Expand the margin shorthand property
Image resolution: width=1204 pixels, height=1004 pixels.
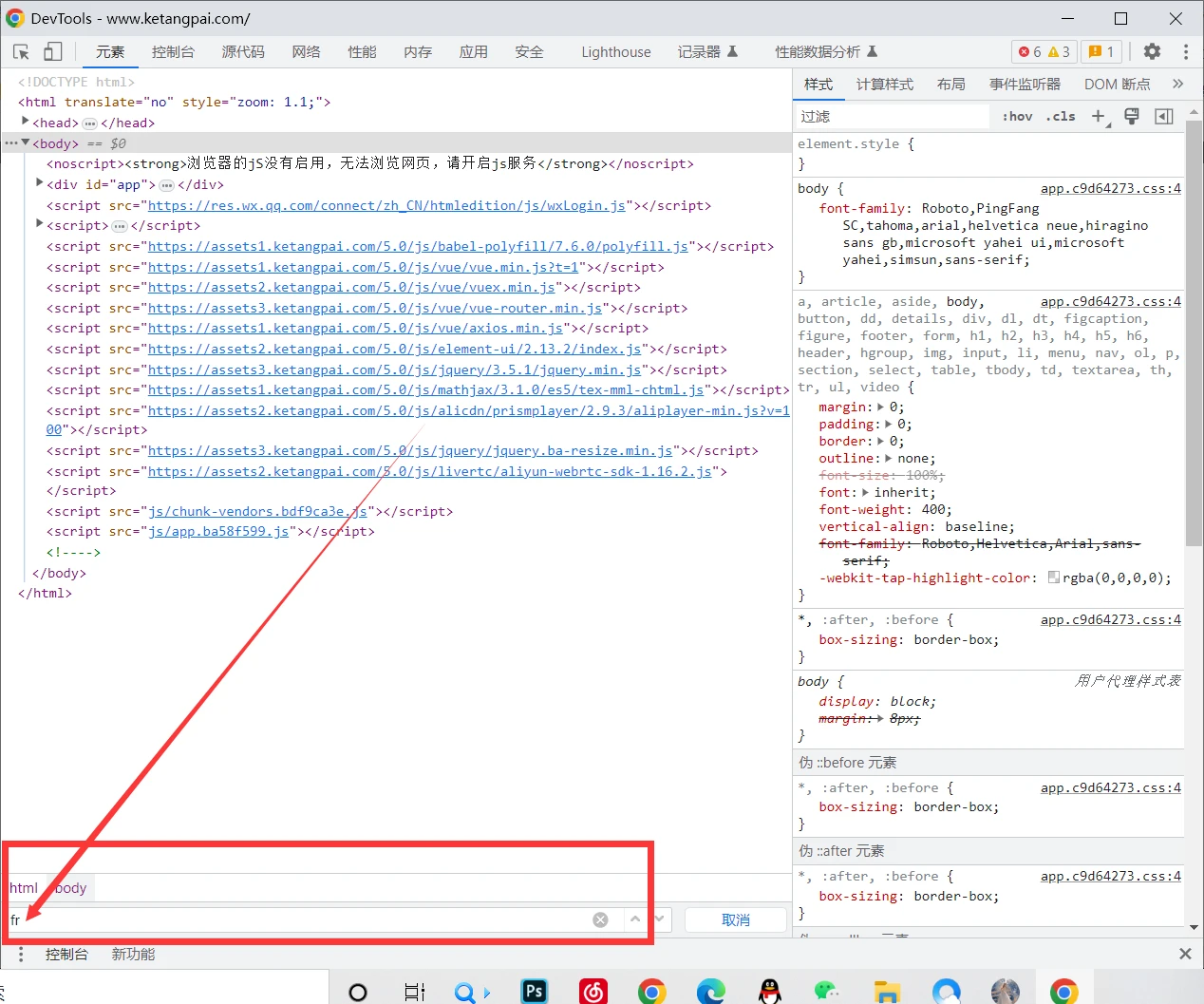tap(880, 407)
